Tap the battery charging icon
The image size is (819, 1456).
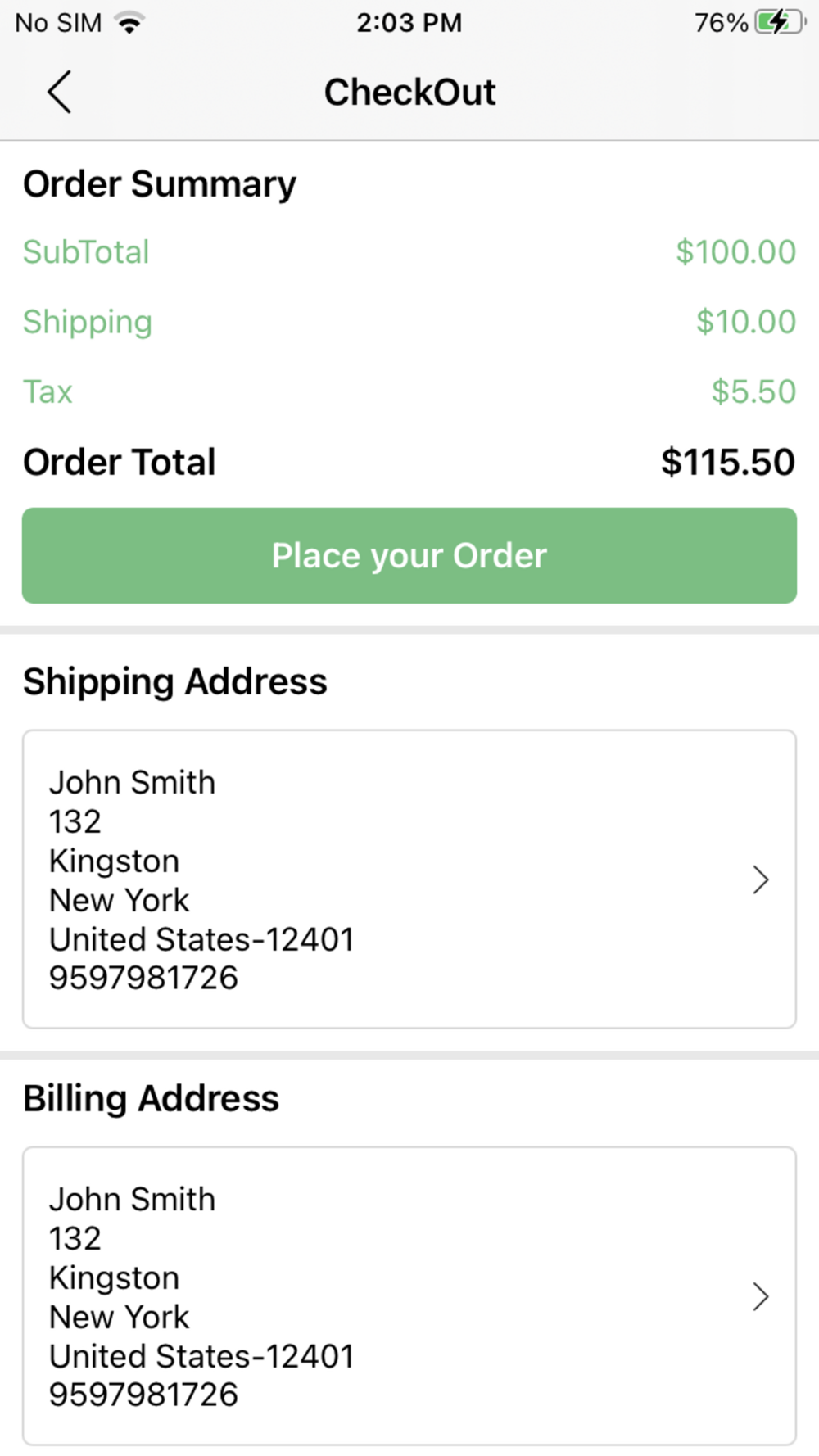[x=781, y=22]
